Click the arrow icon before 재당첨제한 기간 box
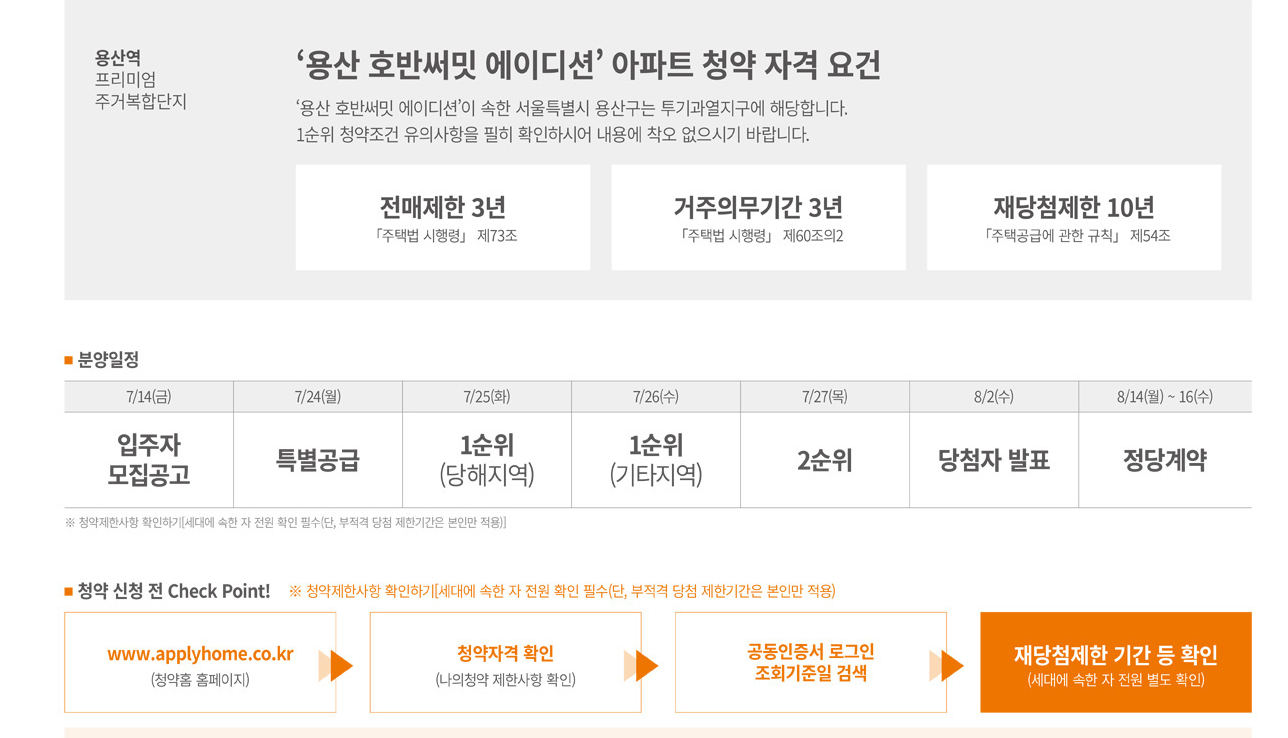Screen dimensions: 1288x738 pyautogui.click(x=947, y=666)
